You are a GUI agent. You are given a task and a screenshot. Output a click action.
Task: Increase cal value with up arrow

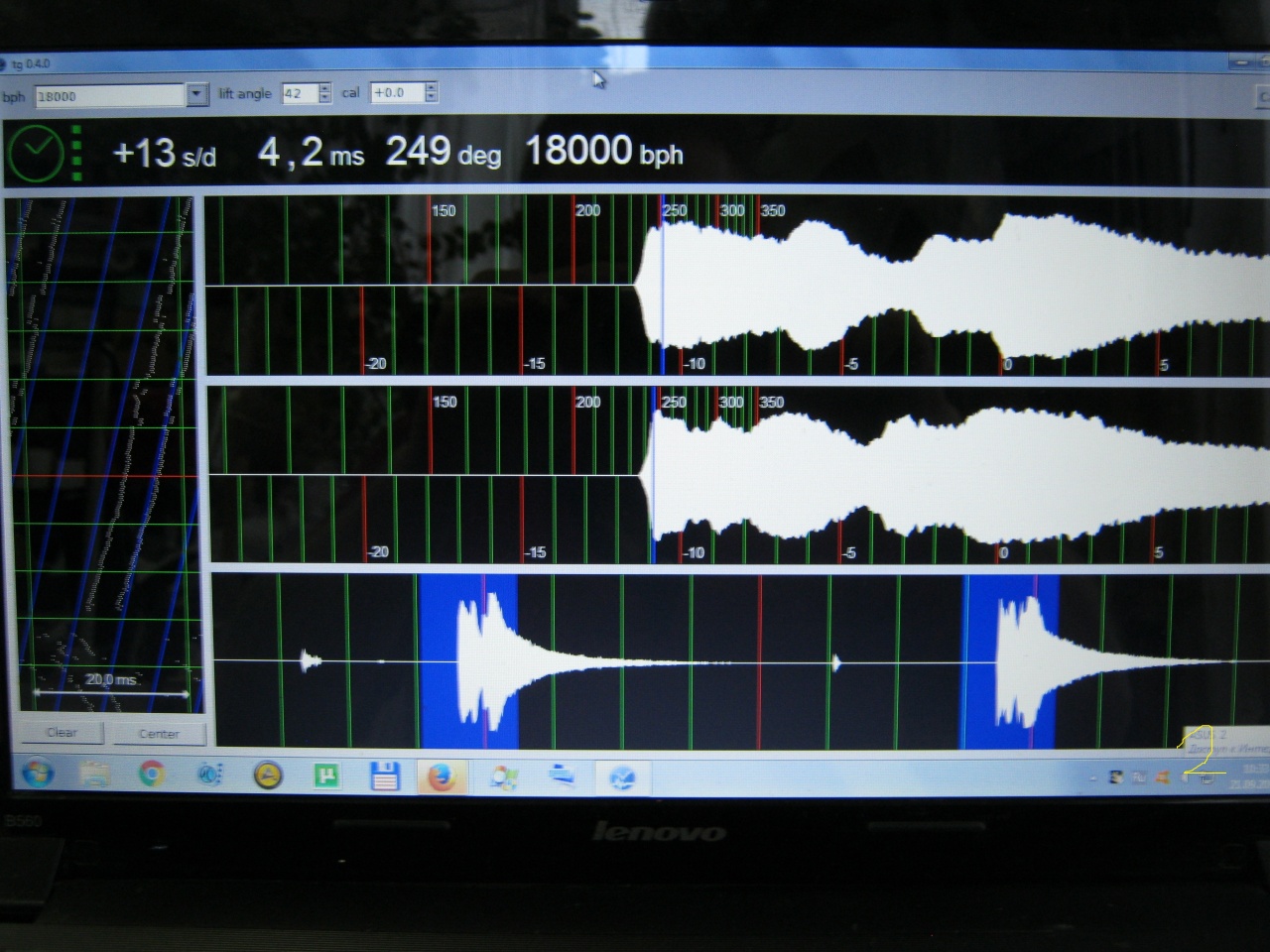point(431,87)
